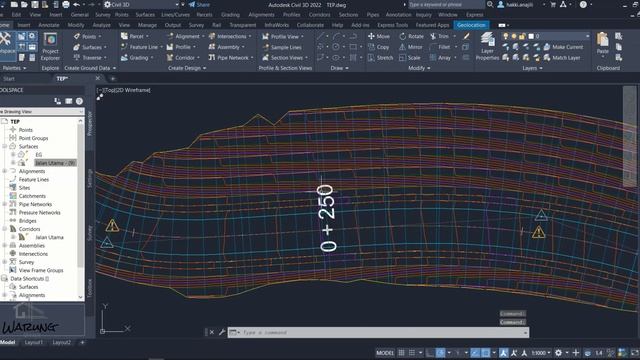
Task: Select Jalan Utama surface in Toolspace tree
Action: 55,163
